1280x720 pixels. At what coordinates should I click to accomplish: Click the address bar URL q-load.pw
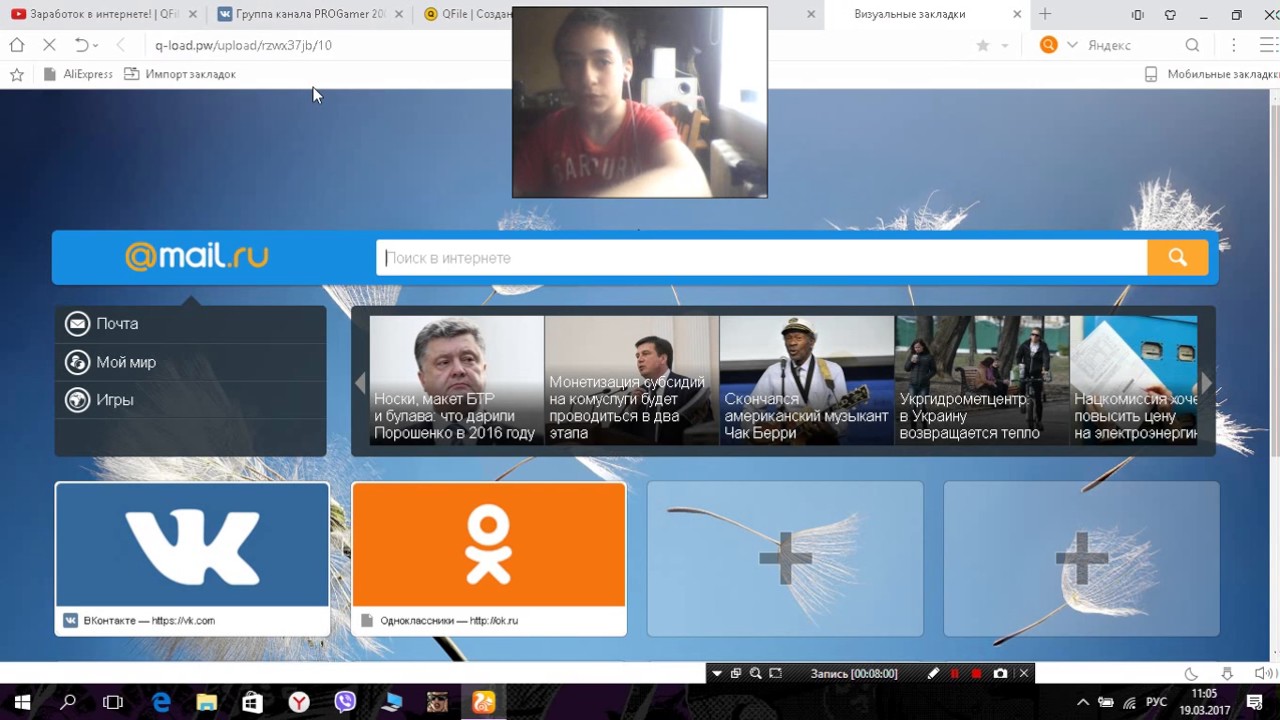click(x=243, y=45)
